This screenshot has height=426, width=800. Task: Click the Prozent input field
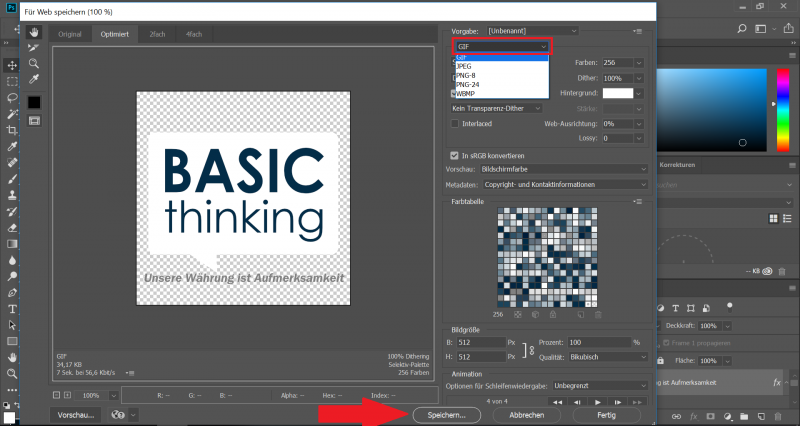599,342
